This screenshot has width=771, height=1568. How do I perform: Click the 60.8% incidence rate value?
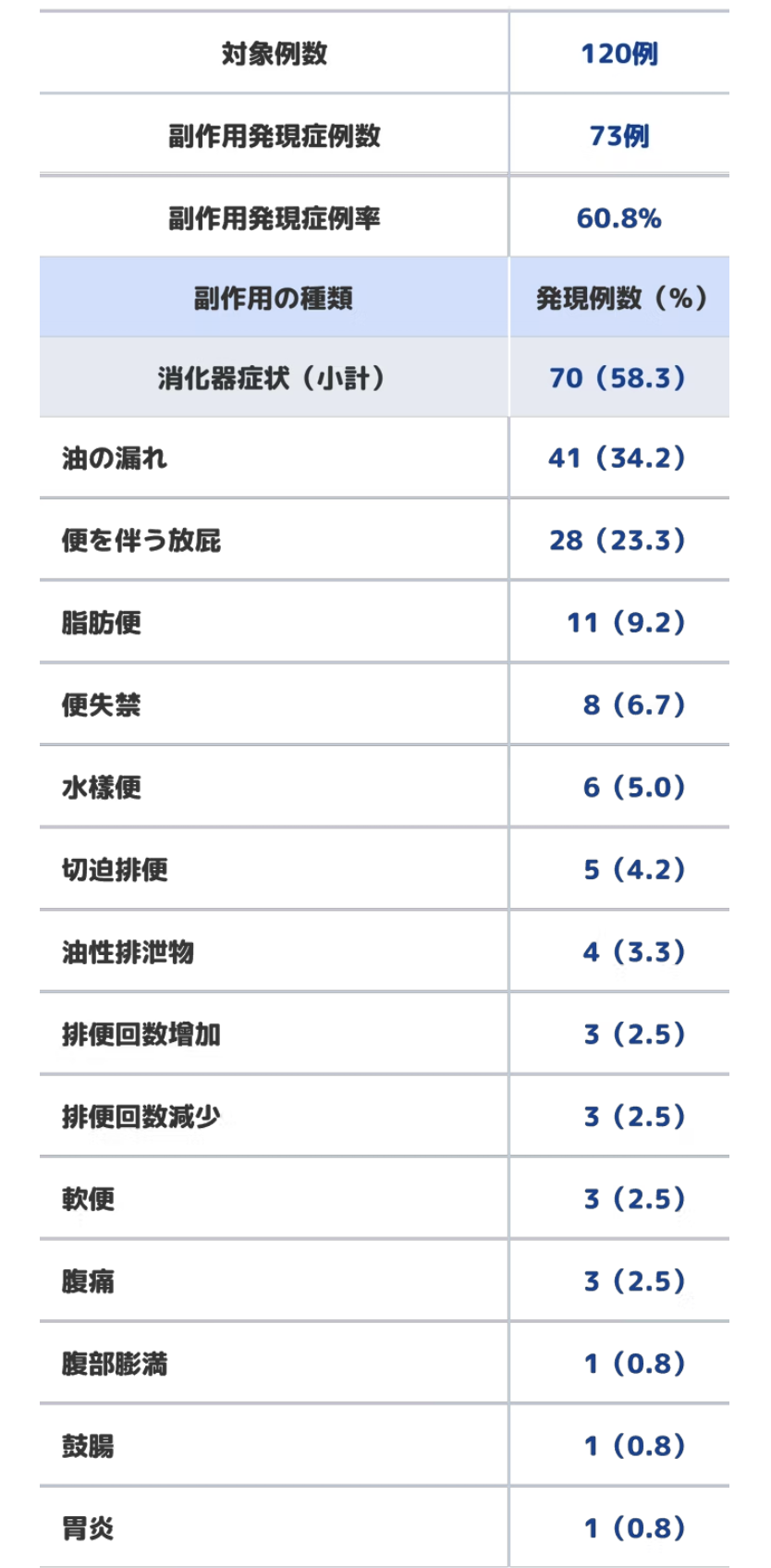coord(618,218)
